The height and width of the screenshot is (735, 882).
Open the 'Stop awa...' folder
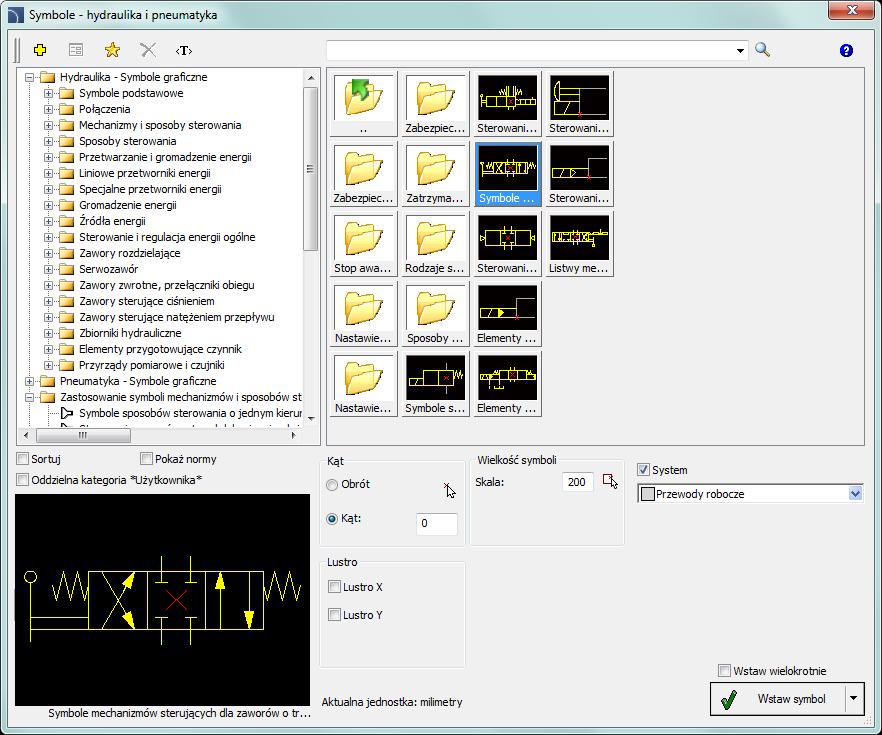coord(363,244)
